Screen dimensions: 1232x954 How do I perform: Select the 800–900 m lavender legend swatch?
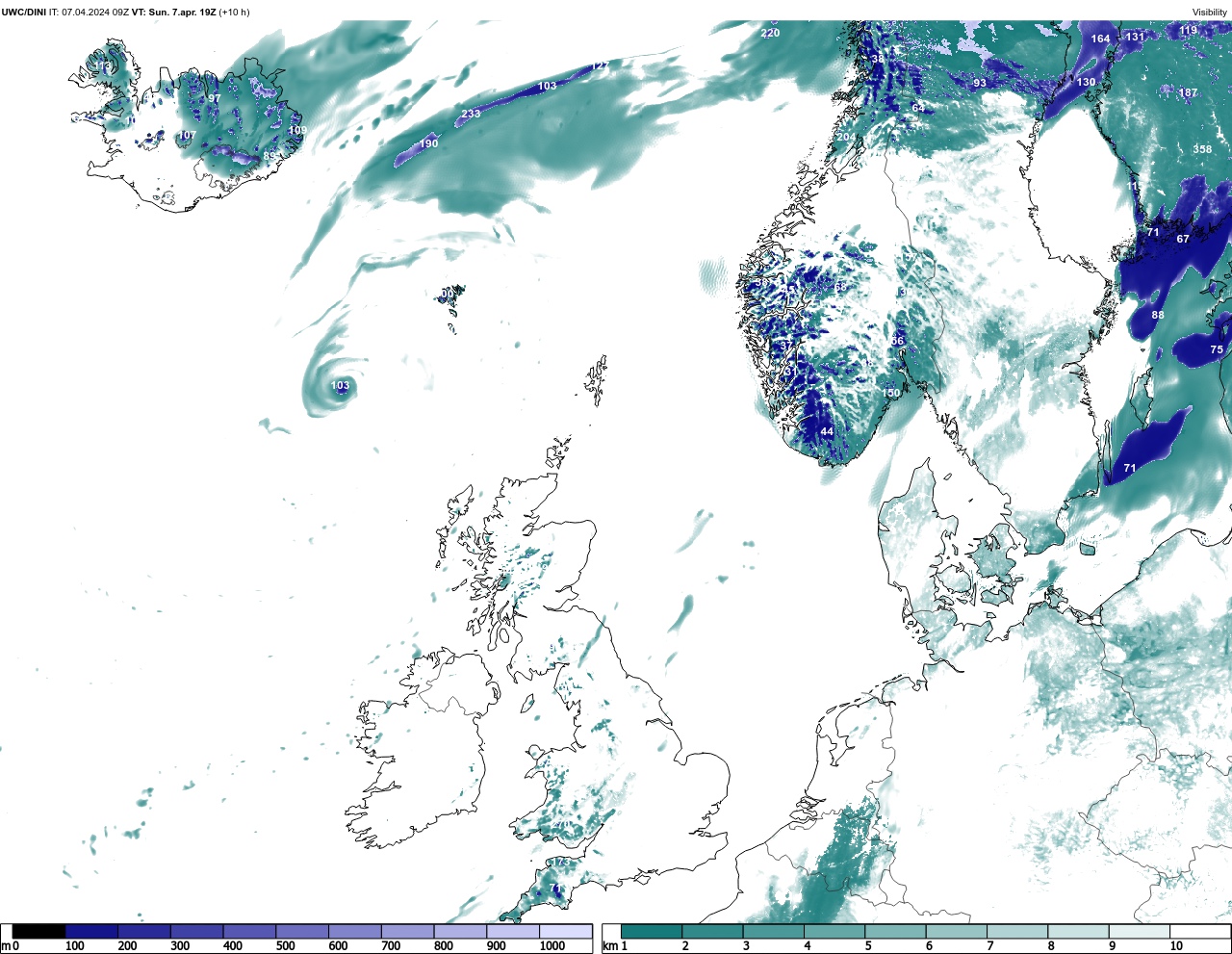[x=460, y=931]
